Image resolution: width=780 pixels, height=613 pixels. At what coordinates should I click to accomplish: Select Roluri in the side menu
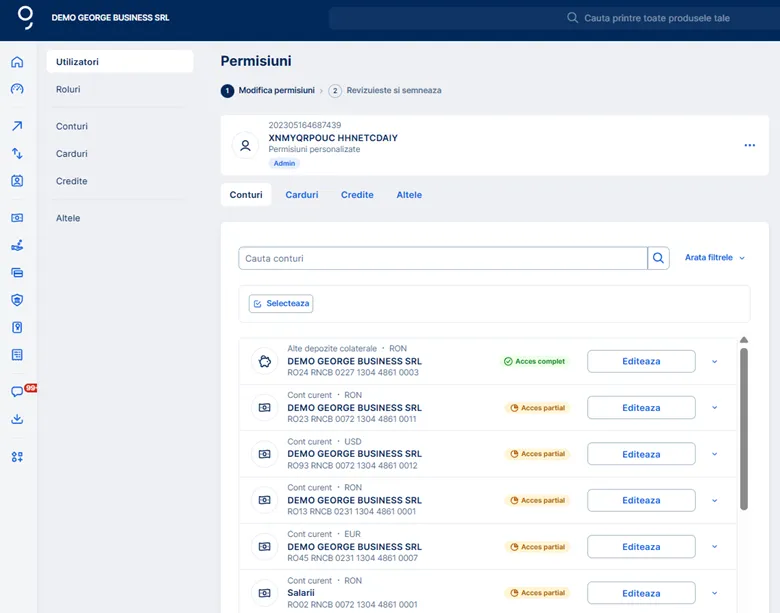coord(68,89)
